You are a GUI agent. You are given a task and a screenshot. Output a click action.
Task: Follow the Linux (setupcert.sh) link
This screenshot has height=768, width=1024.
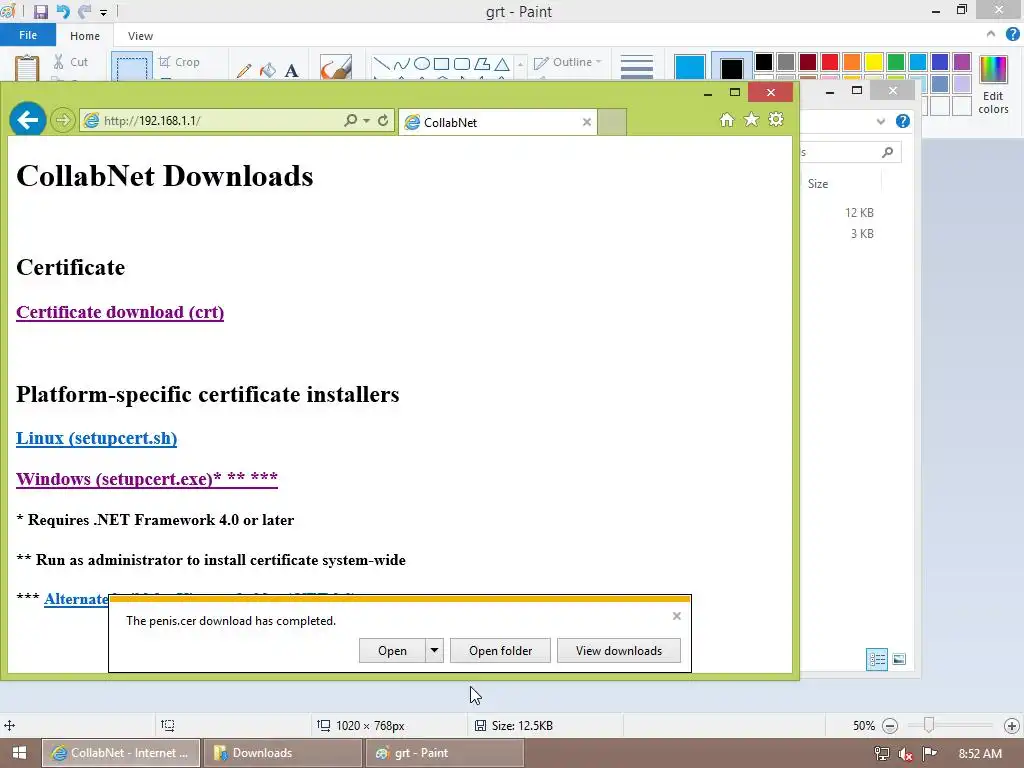tap(97, 438)
